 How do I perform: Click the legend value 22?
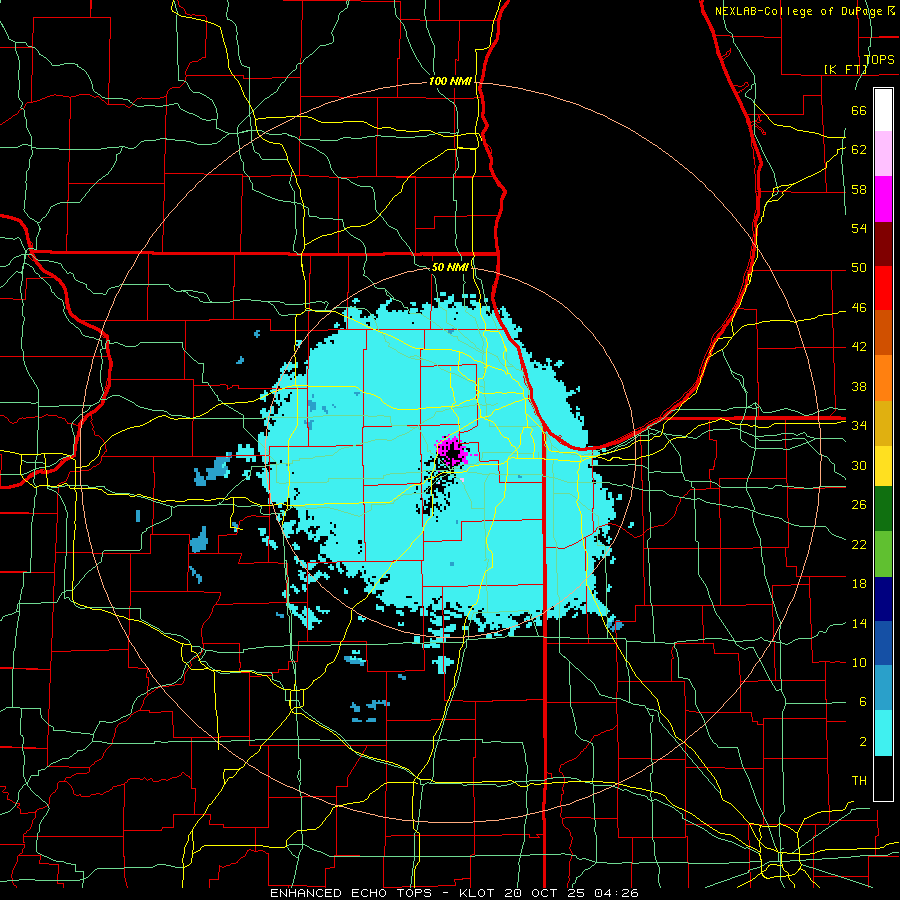[859, 544]
